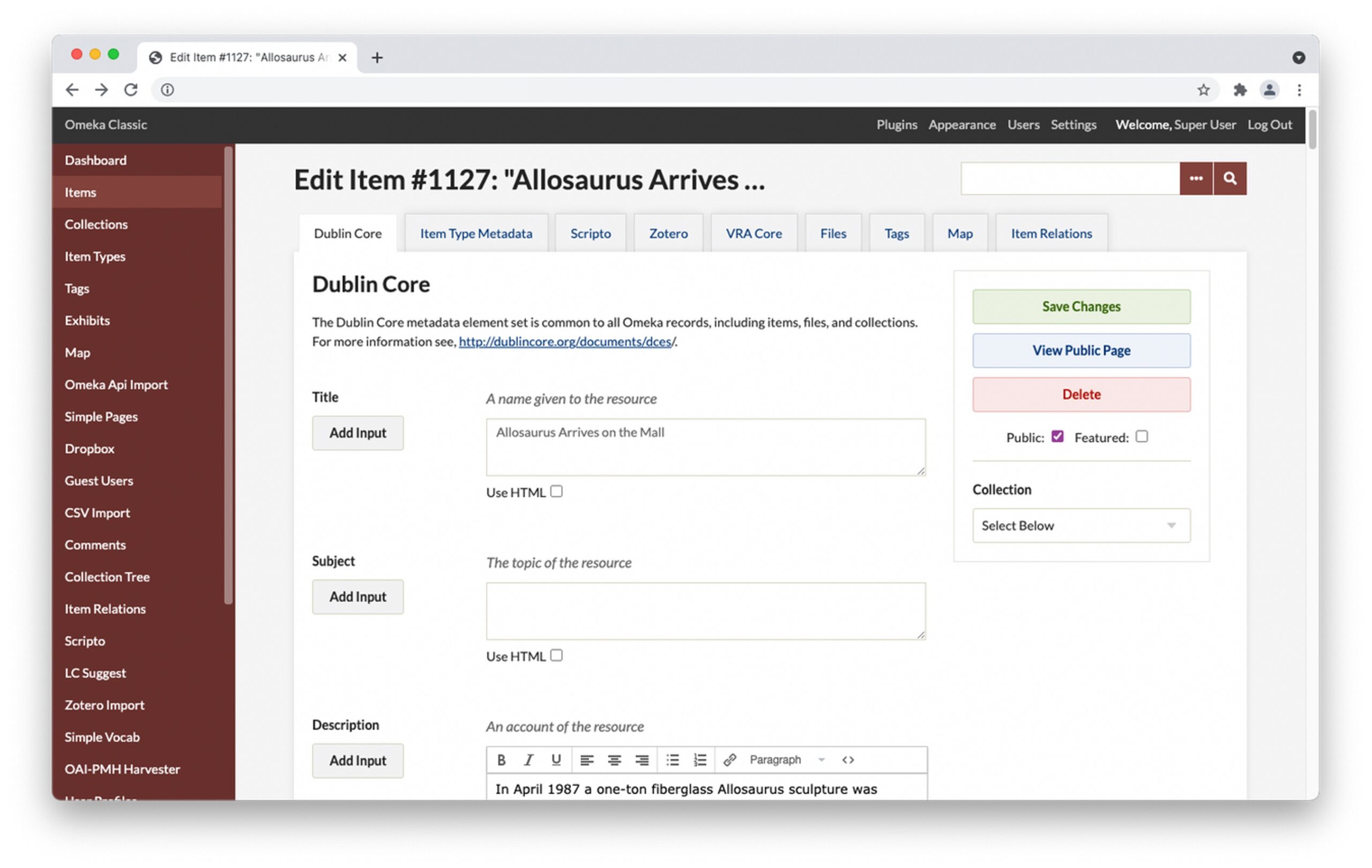Open advanced search options ellipsis button
This screenshot has height=868, width=1372.
(x=1196, y=179)
